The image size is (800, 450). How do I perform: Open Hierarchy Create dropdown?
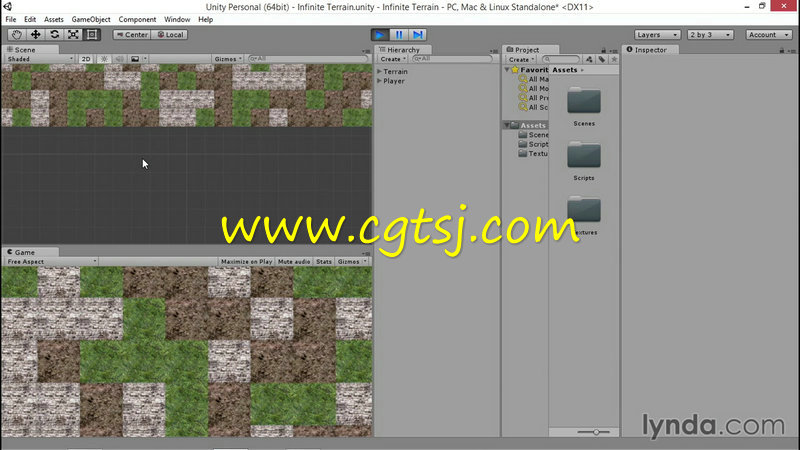tap(393, 59)
